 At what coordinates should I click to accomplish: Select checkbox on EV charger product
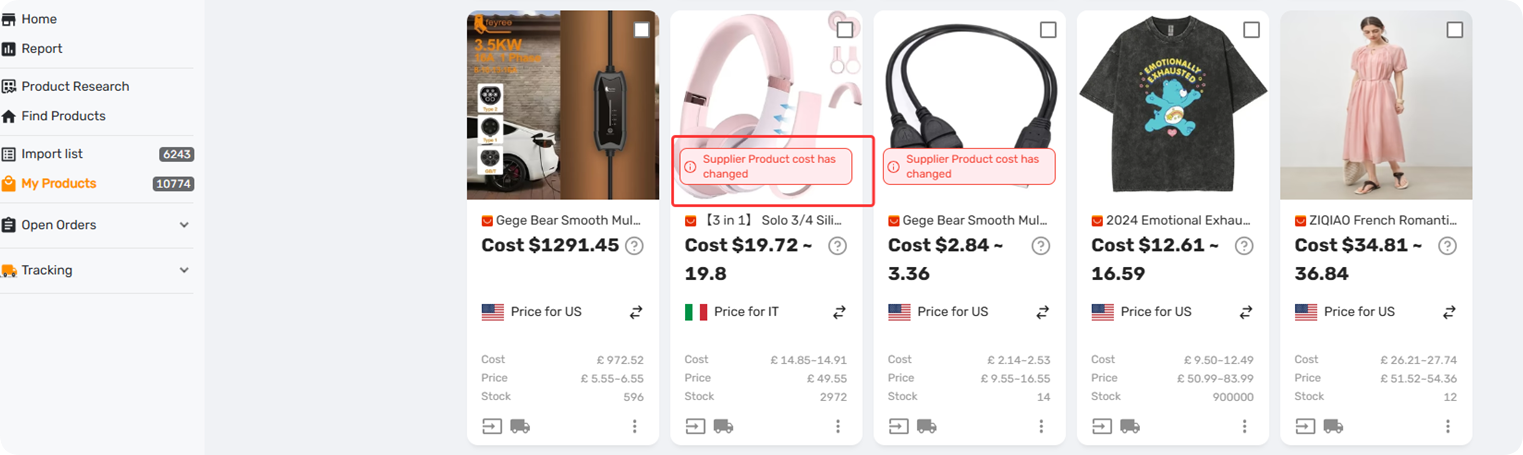(x=642, y=30)
